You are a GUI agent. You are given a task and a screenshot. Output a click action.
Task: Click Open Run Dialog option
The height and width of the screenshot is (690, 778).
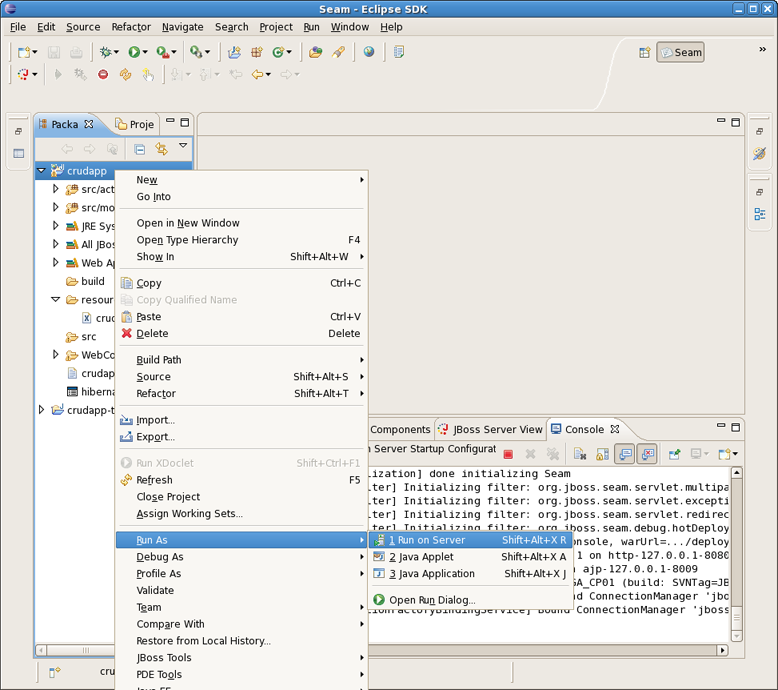click(469, 600)
